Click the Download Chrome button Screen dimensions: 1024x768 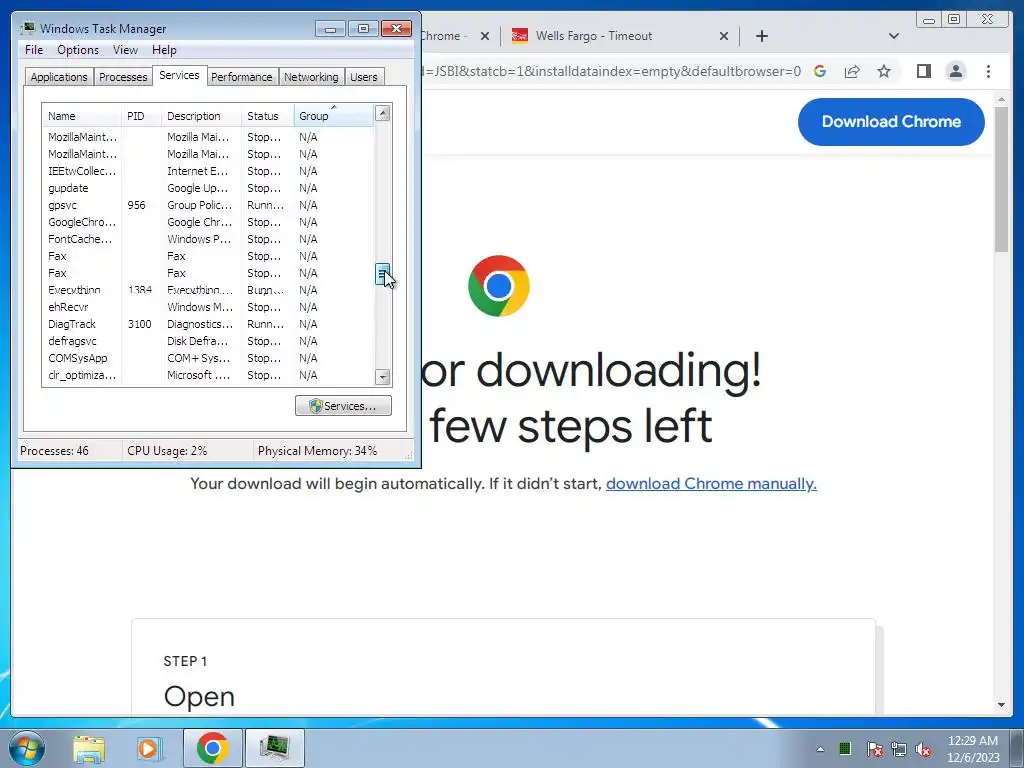[891, 121]
